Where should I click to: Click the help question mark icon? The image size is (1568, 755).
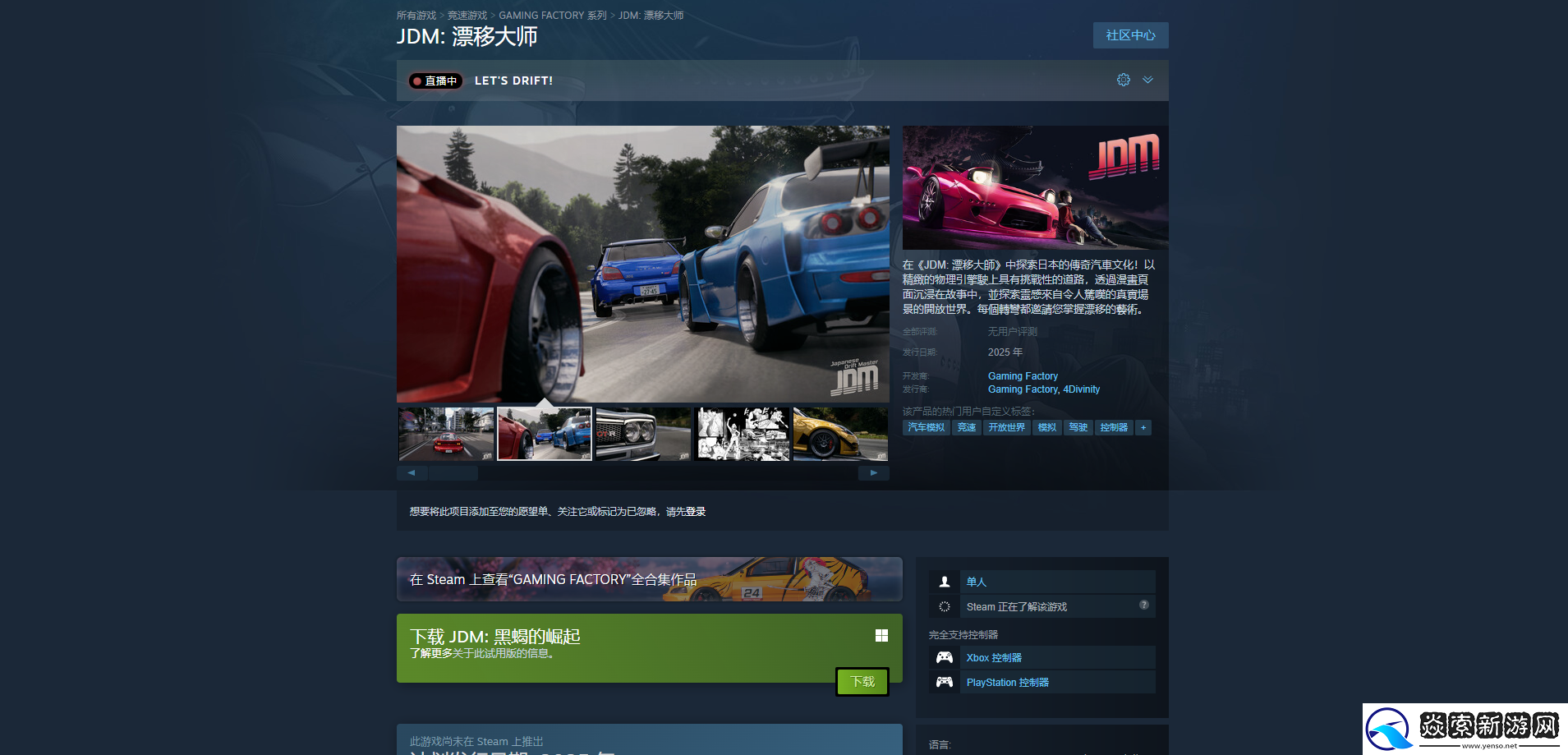pos(1143,605)
